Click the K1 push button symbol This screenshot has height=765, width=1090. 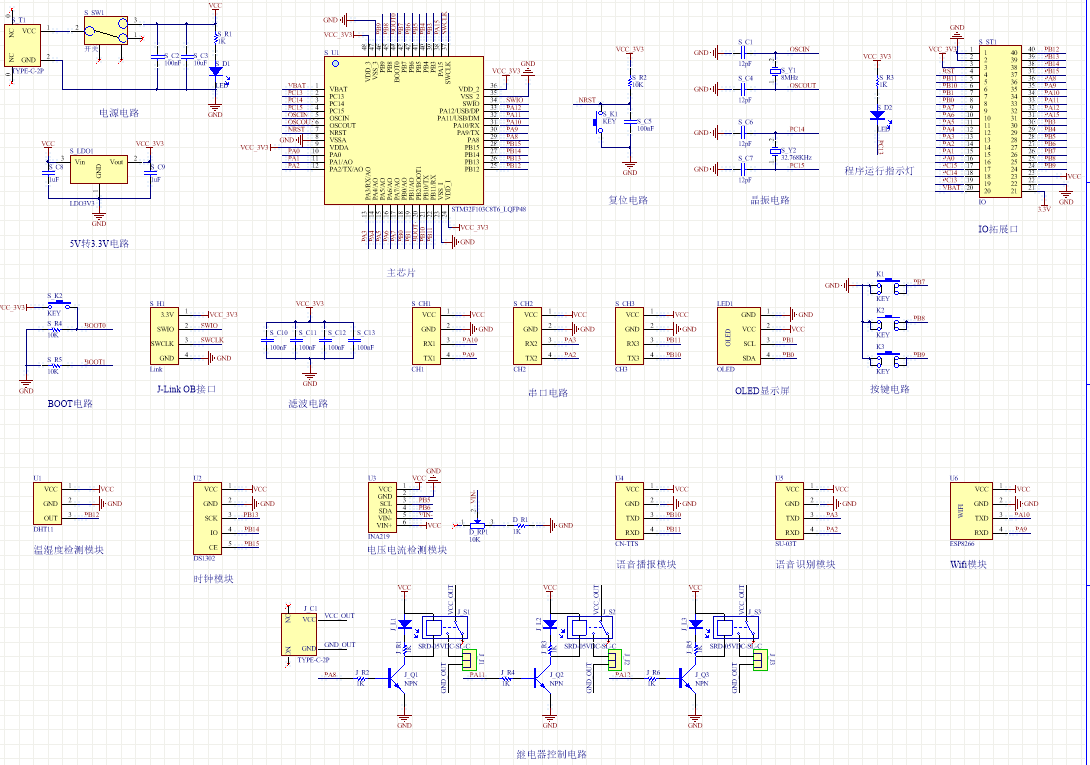[x=888, y=286]
